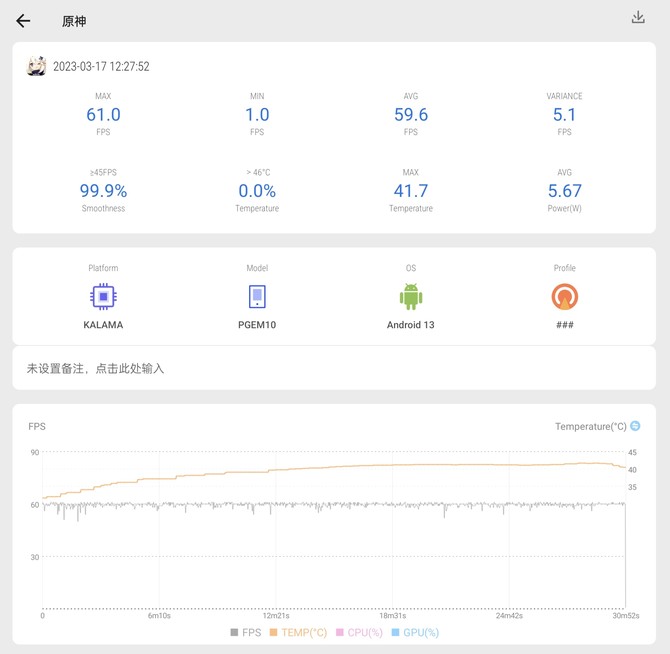Image resolution: width=670 pixels, height=654 pixels.
Task: Switch the Temperature axis using blue icon
Action: click(x=635, y=426)
